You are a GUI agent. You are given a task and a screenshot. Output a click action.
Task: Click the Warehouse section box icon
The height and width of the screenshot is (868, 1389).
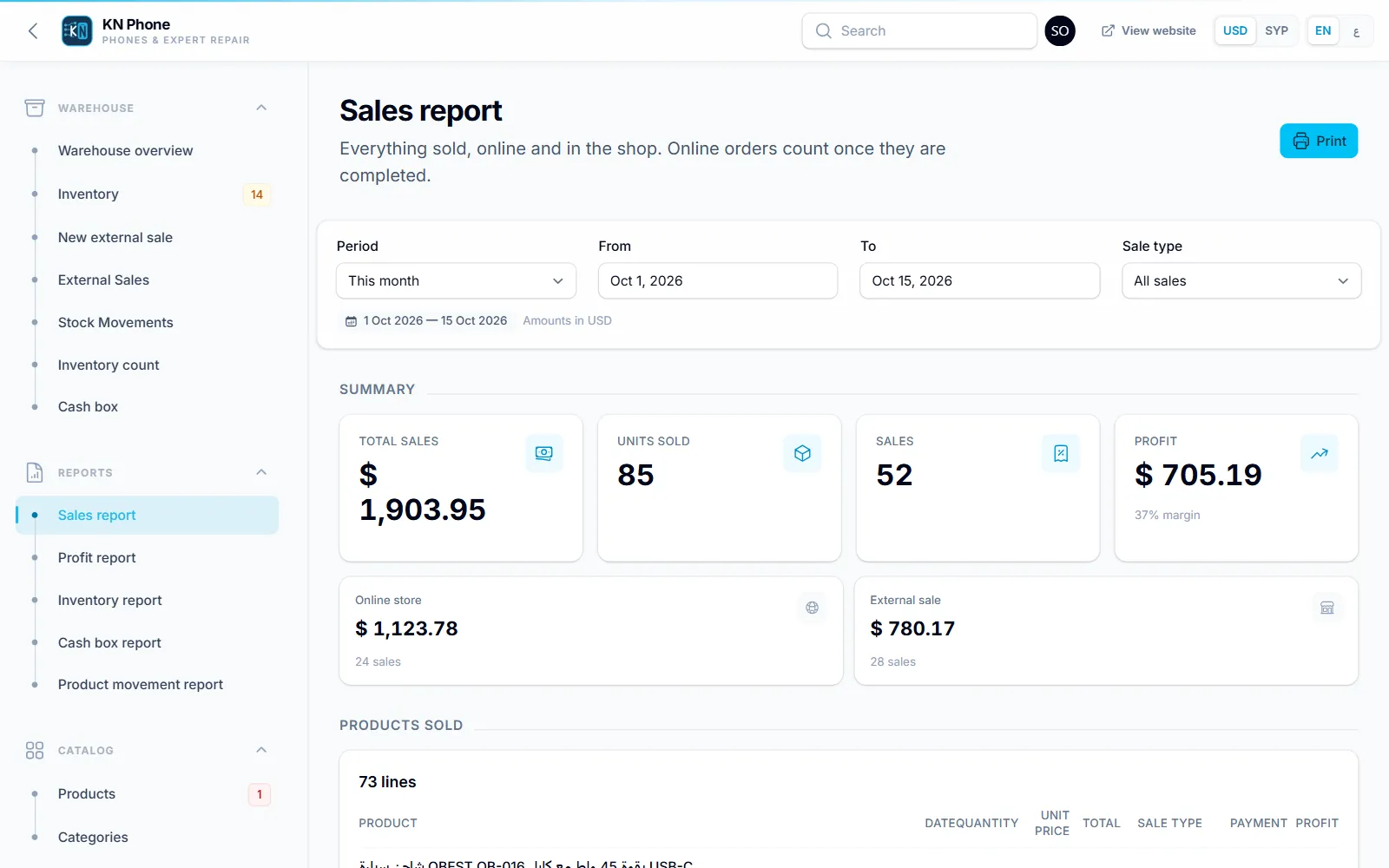pos(35,108)
